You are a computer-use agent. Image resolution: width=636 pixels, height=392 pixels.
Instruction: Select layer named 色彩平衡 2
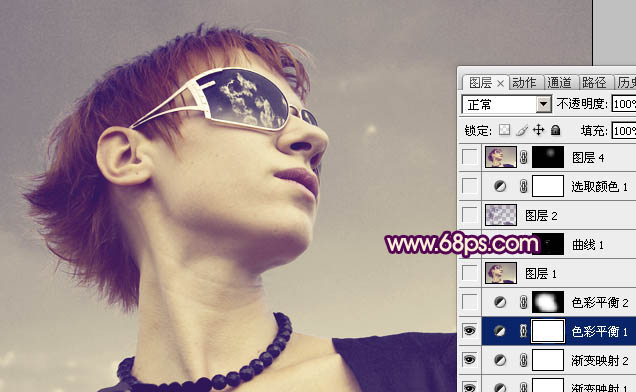click(x=599, y=302)
